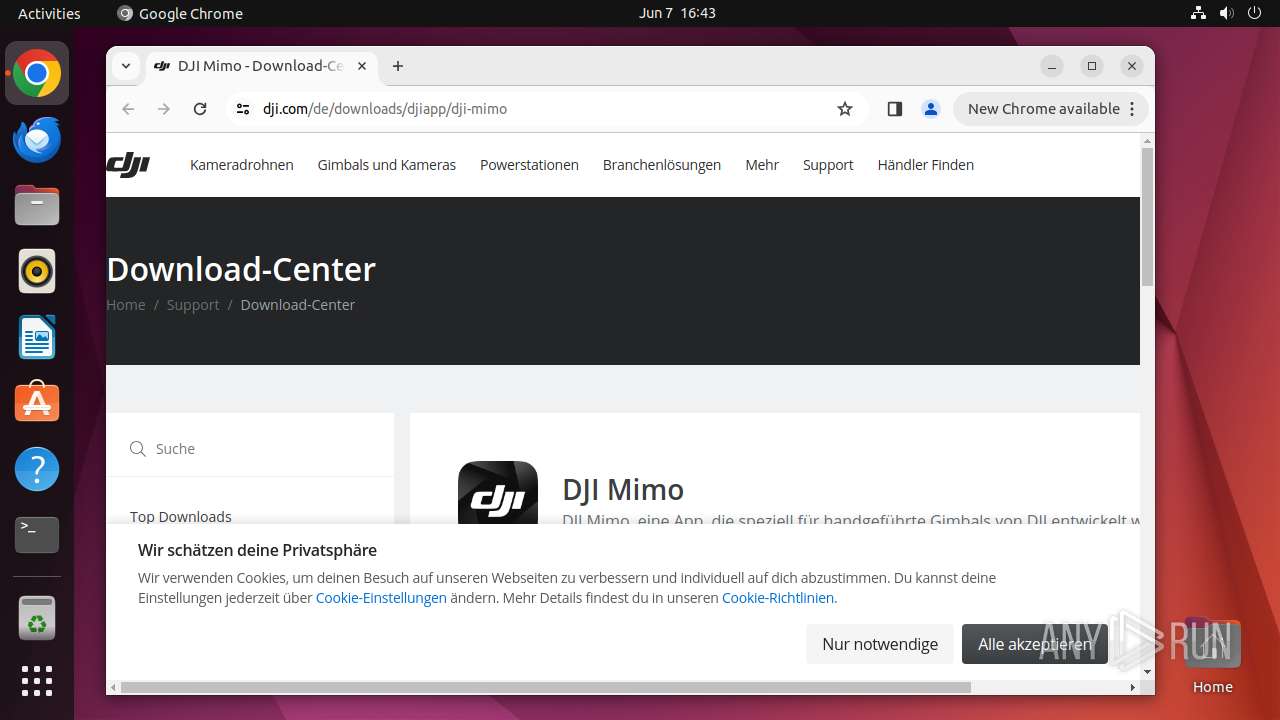Viewport: 1280px width, 720px height.
Task: Close the DJI Mimo tab
Action: [x=362, y=66]
